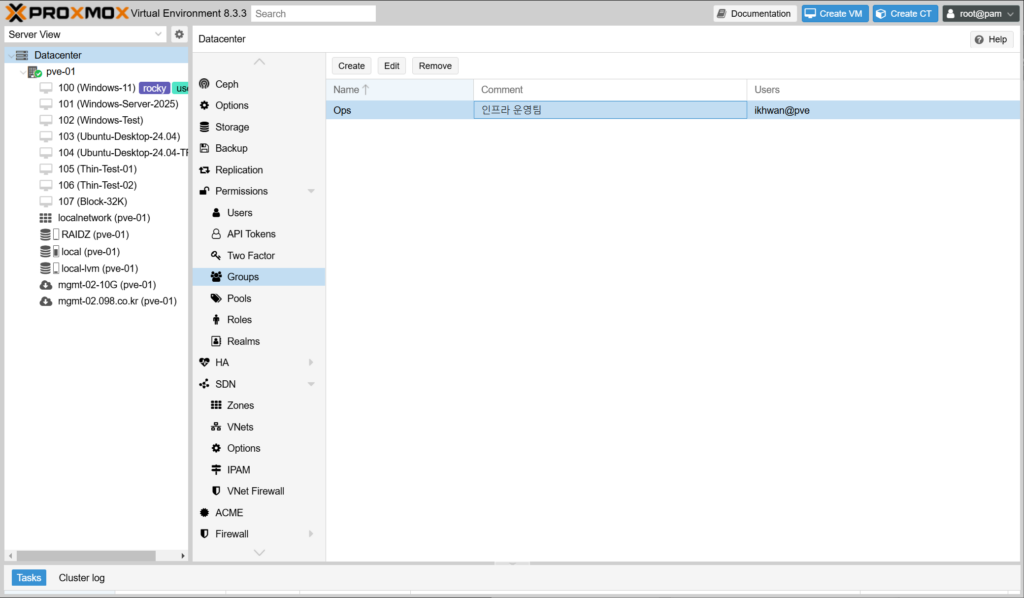Click the gear icon next to Server View
Image resolution: width=1024 pixels, height=598 pixels.
coord(179,34)
